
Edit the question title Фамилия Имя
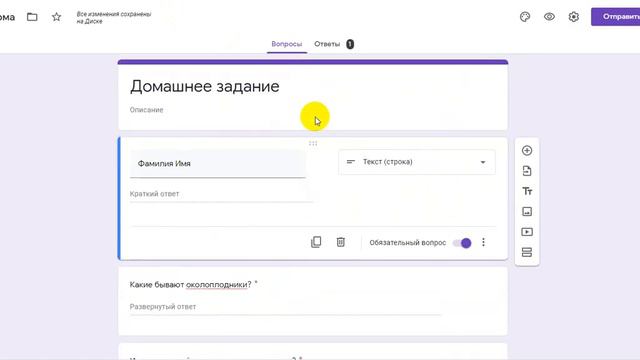pos(218,163)
